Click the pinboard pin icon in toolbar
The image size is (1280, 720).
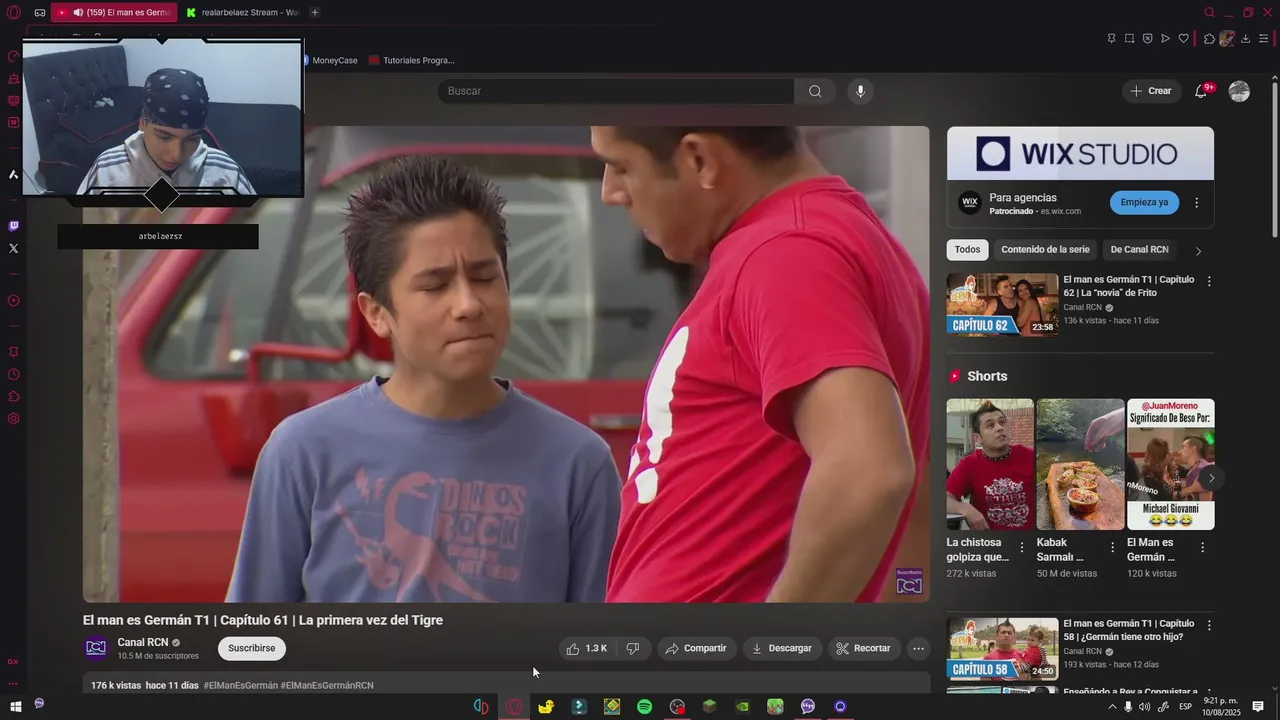[x=1111, y=38]
